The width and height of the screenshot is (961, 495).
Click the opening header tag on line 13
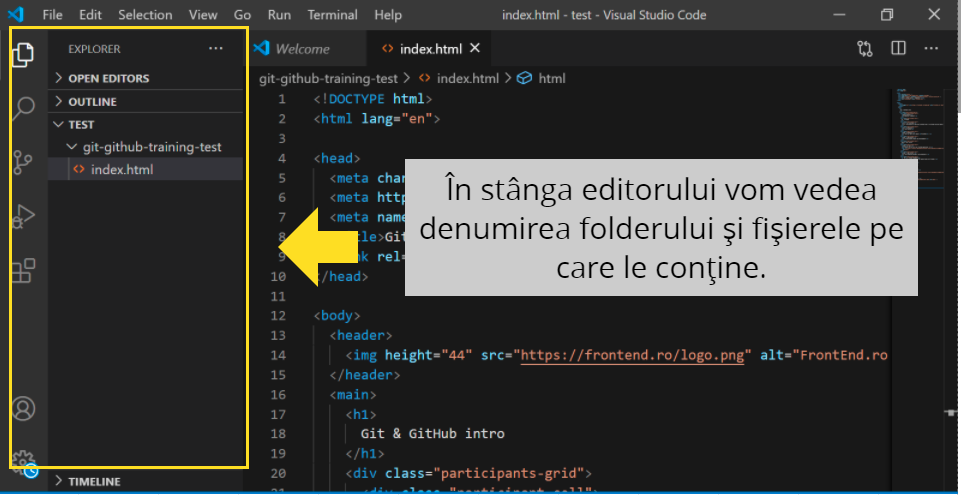pos(360,336)
